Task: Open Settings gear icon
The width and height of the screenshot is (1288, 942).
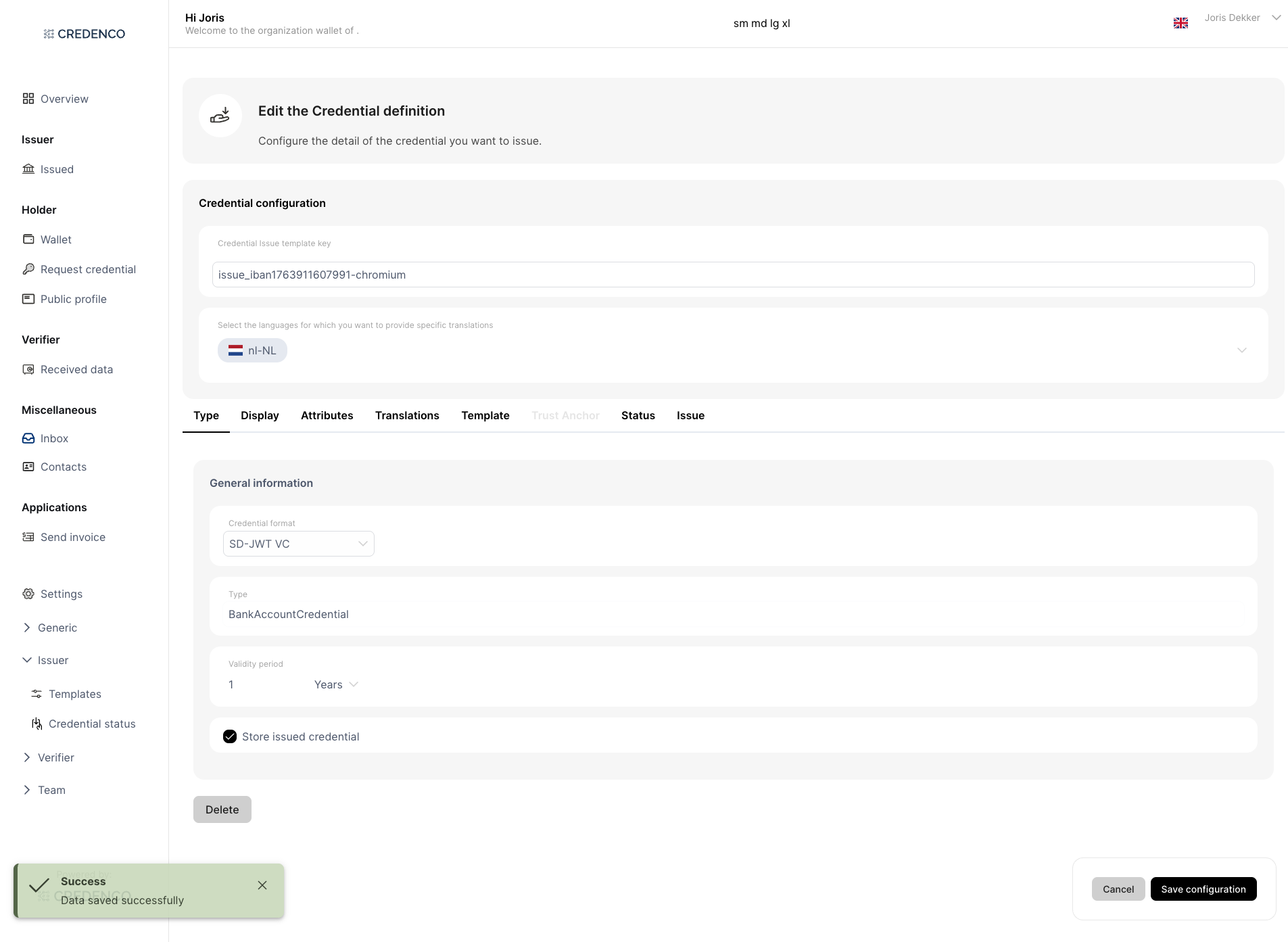Action: click(28, 594)
